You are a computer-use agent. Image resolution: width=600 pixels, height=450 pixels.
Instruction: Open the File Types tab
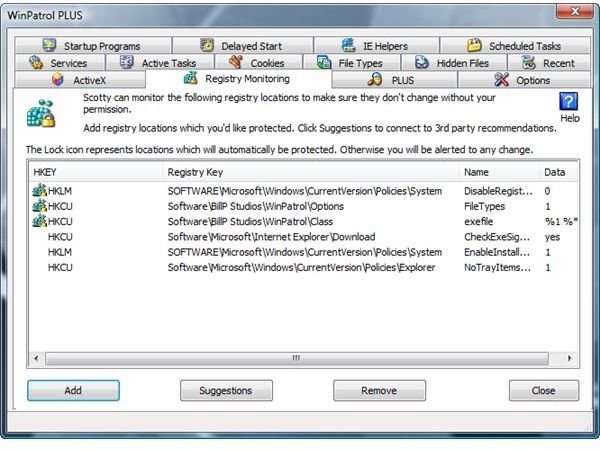click(x=351, y=63)
